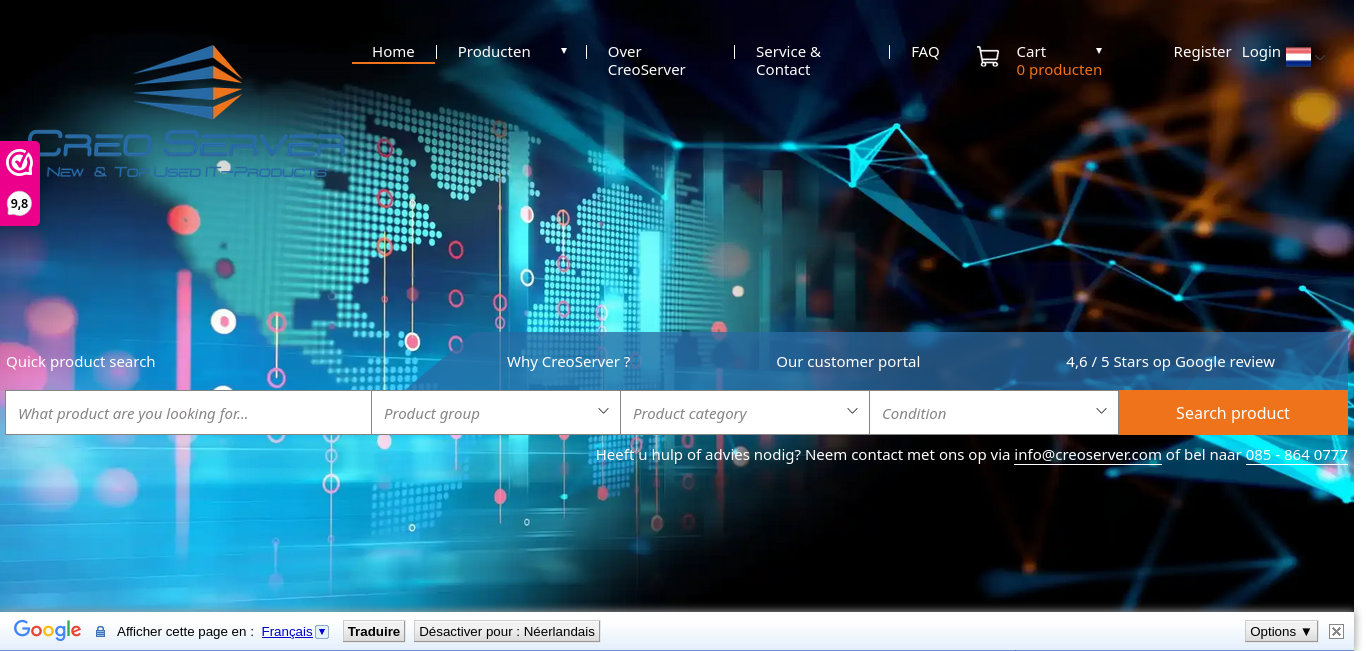Select '4,6 / 5 Stars op Google review' tab
The width and height of the screenshot is (1366, 651).
[1171, 362]
